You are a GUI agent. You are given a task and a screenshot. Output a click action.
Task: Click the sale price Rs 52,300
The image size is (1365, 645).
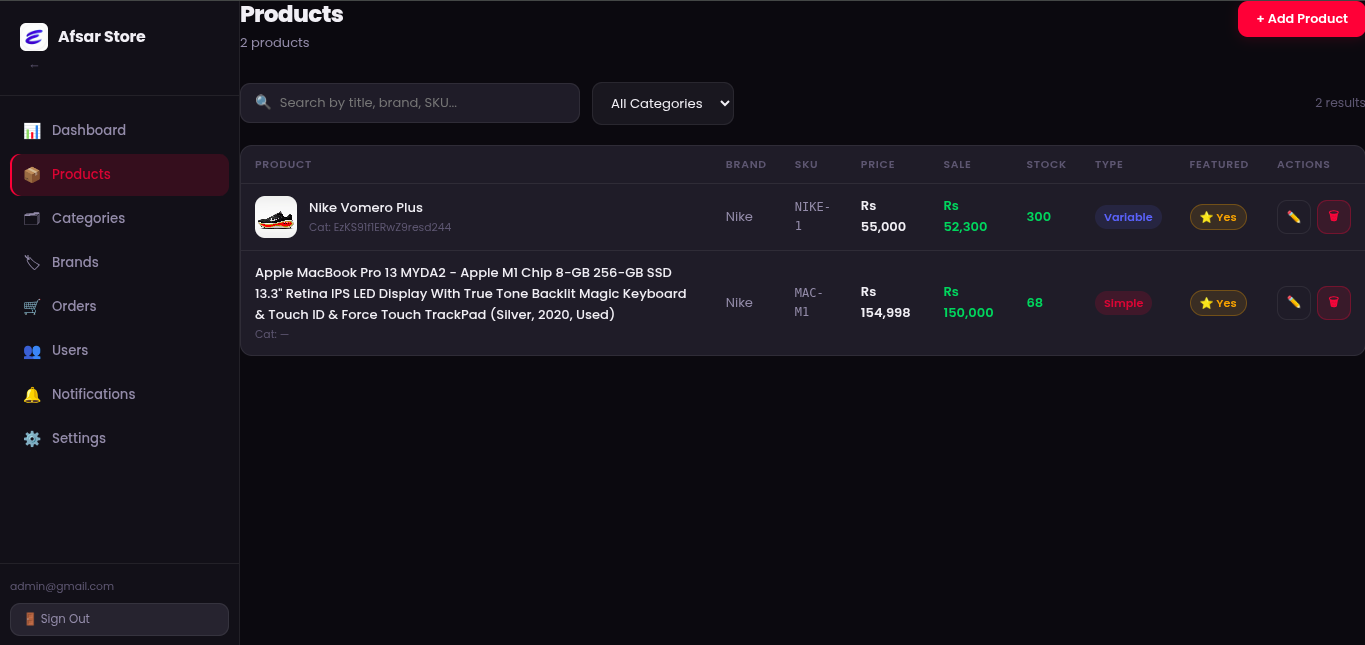[965, 217]
